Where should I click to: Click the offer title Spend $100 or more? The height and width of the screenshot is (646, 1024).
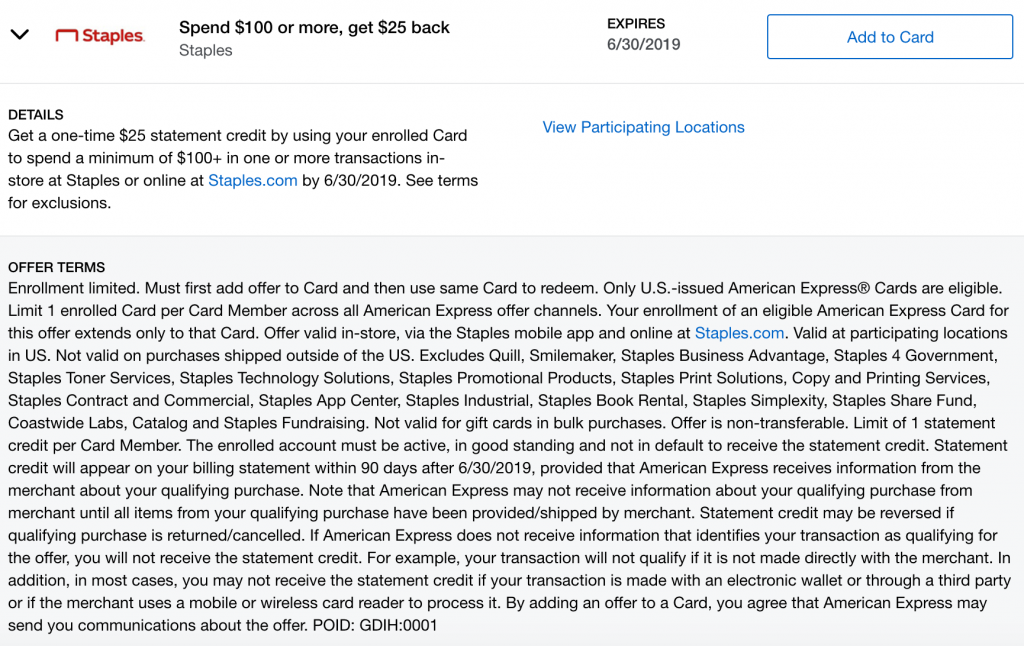[x=314, y=27]
